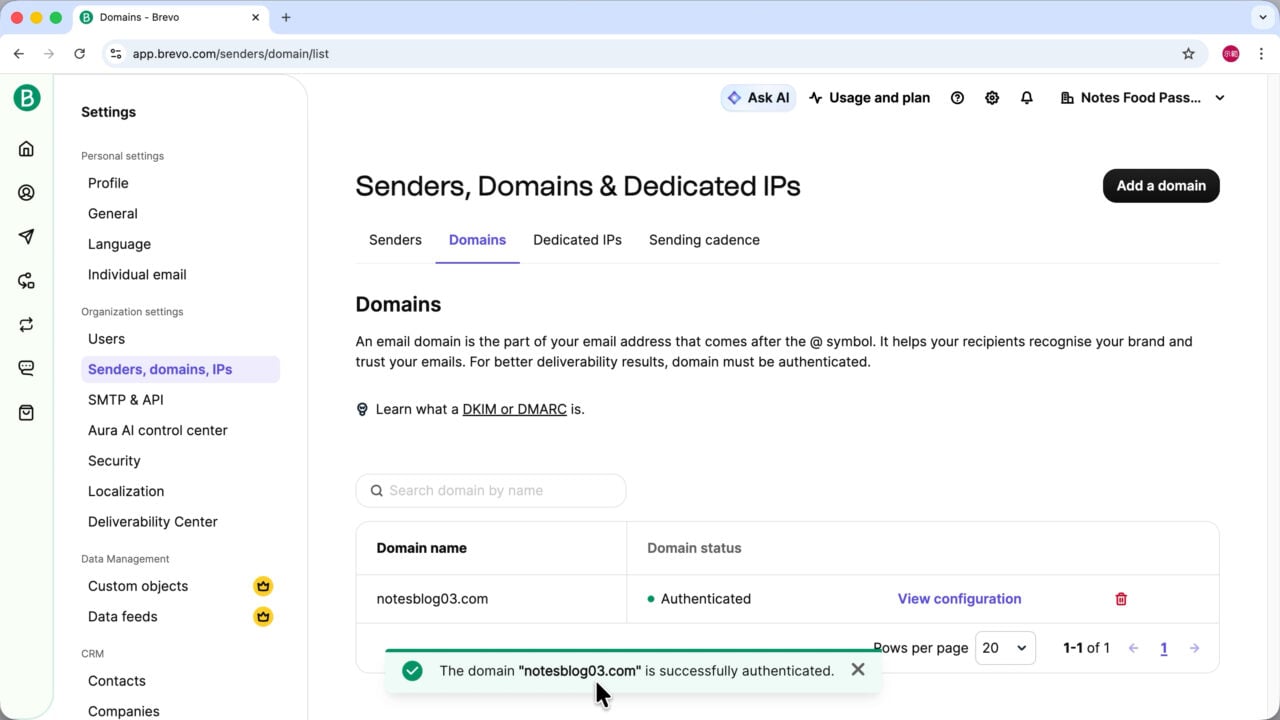Open the Automations icon in left rail
The height and width of the screenshot is (720, 1280).
(x=27, y=281)
